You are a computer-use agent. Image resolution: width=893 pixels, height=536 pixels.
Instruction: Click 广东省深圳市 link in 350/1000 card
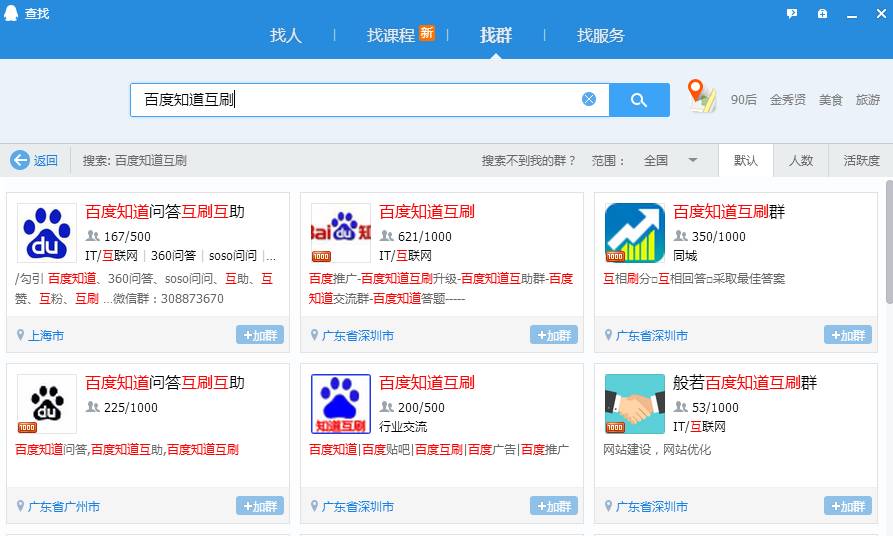click(x=652, y=335)
